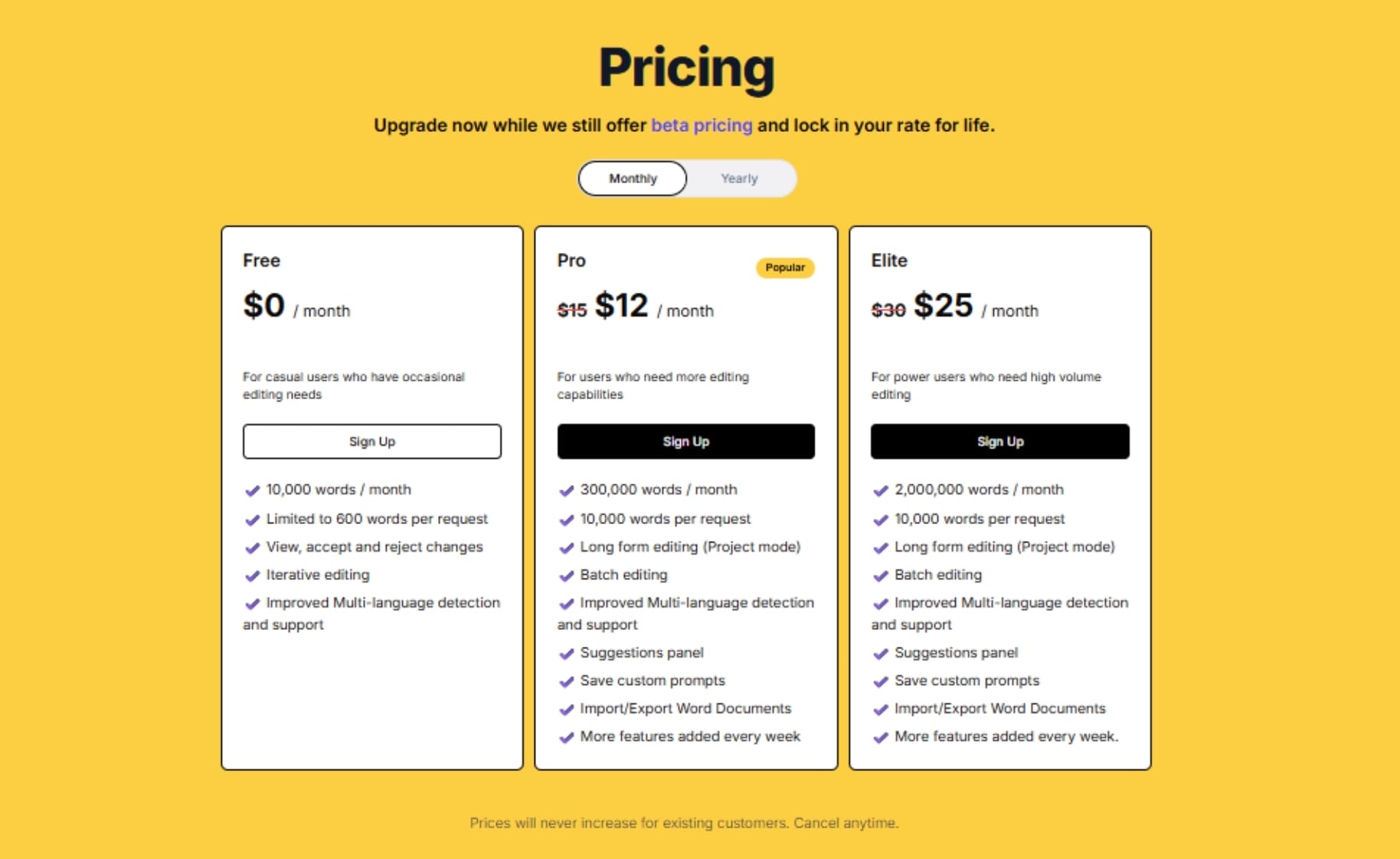
Task: Sign up for the Elite plan
Action: pos(1000,441)
